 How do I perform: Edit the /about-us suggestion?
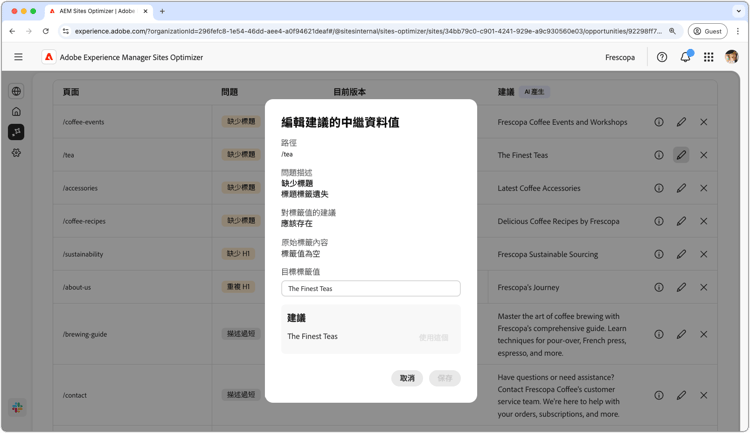coord(681,287)
